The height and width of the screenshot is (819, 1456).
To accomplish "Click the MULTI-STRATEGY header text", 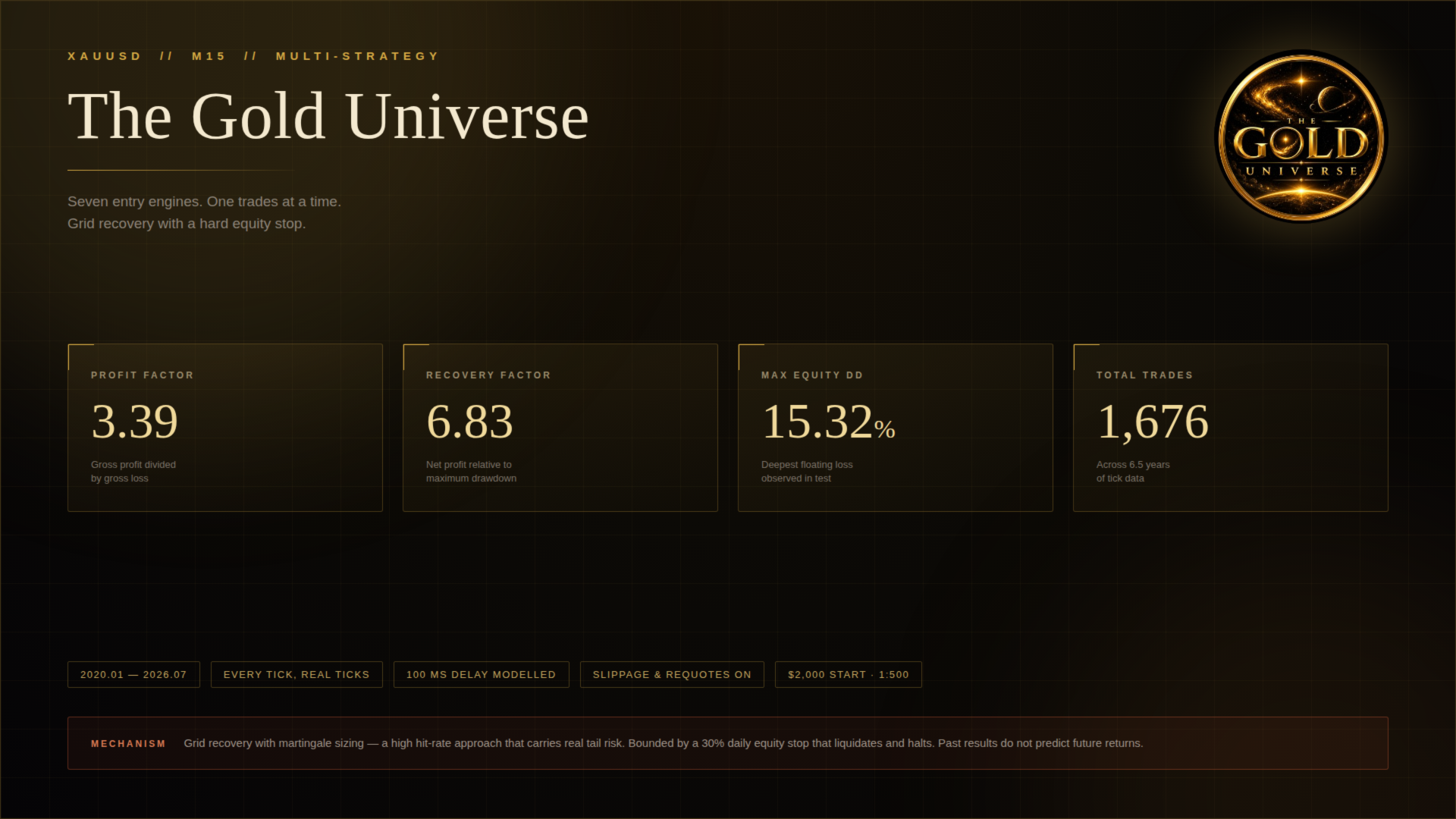I will [357, 56].
